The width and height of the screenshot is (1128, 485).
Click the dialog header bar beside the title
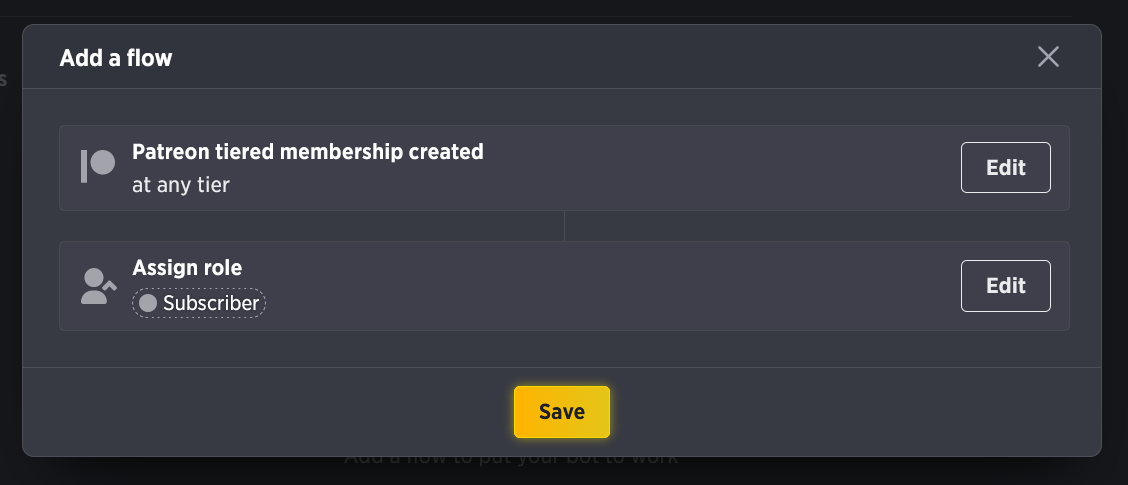tap(604, 57)
